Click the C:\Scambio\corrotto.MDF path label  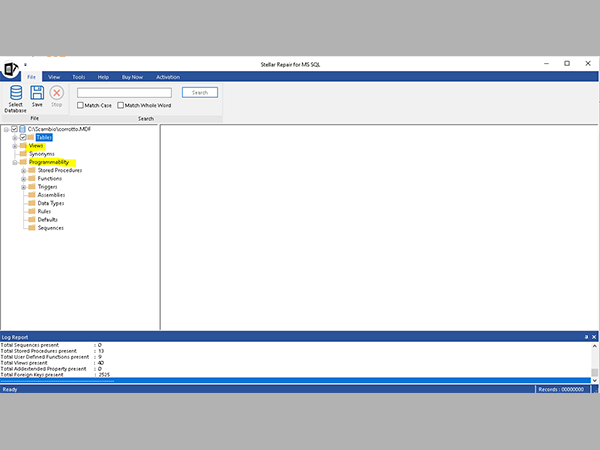coord(59,129)
